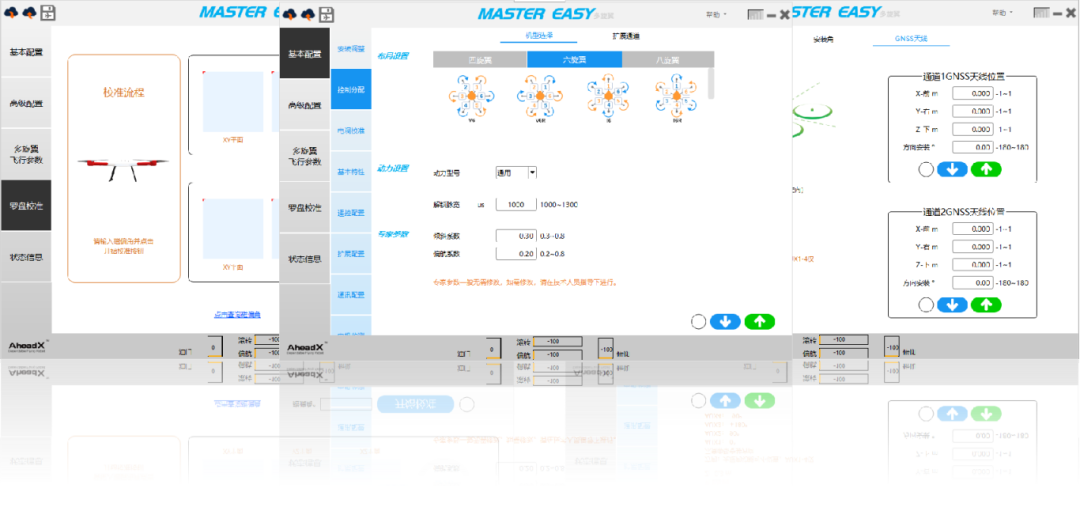This screenshot has height=507, width=1080.
Task: Toggle the circle beside arrows in 通道2GNSS panel
Action: coord(926,304)
